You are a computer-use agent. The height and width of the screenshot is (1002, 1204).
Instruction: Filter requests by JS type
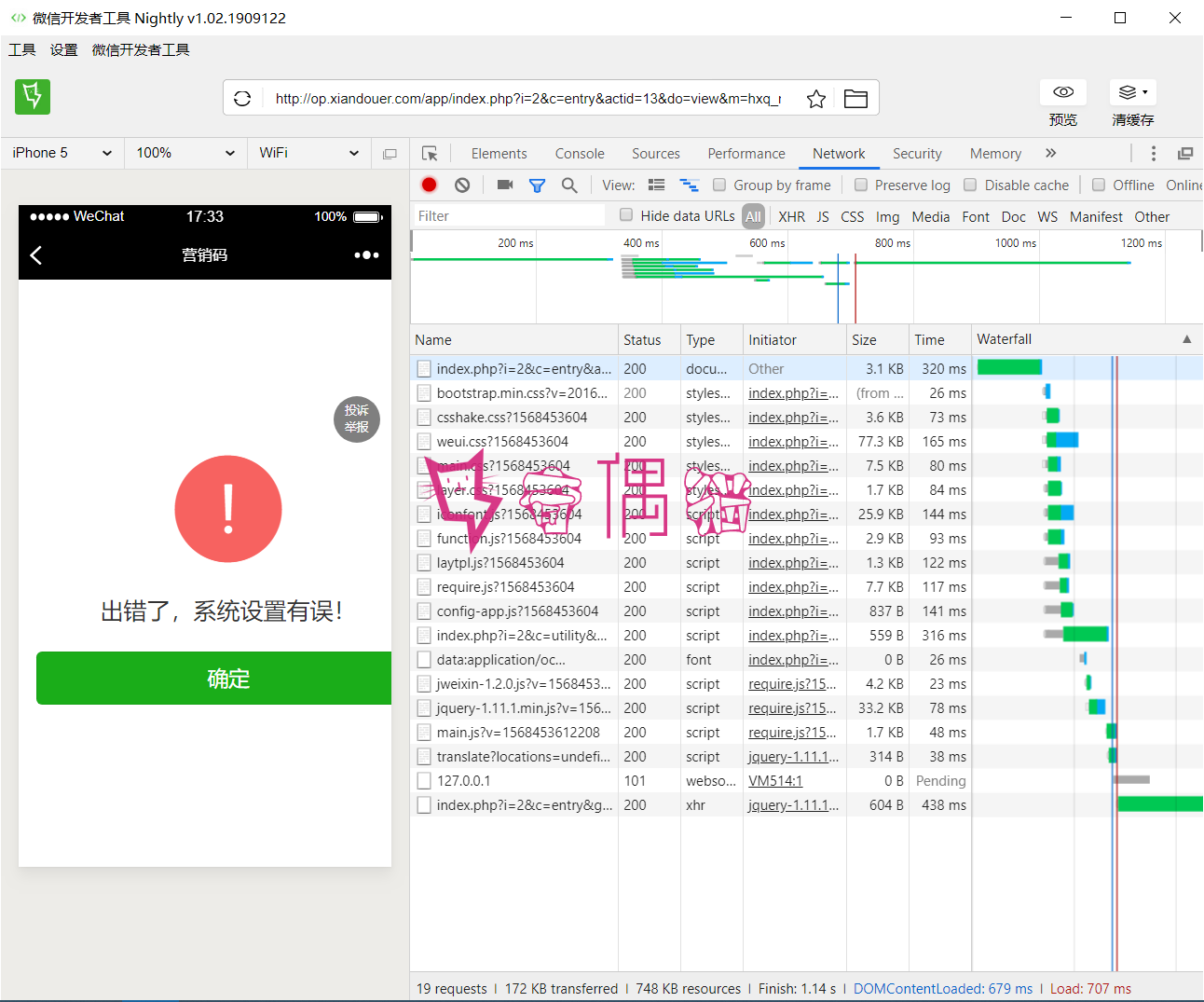point(823,216)
